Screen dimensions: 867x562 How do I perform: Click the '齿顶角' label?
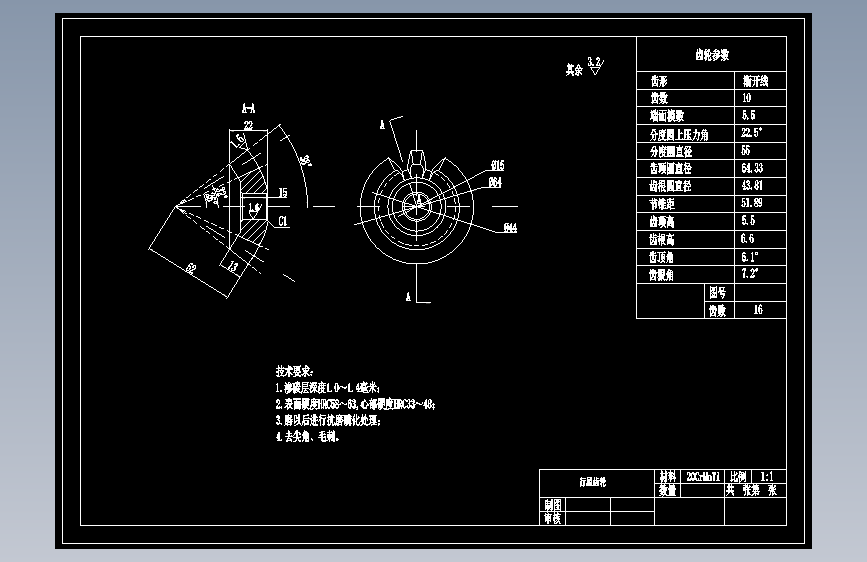[x=661, y=257]
